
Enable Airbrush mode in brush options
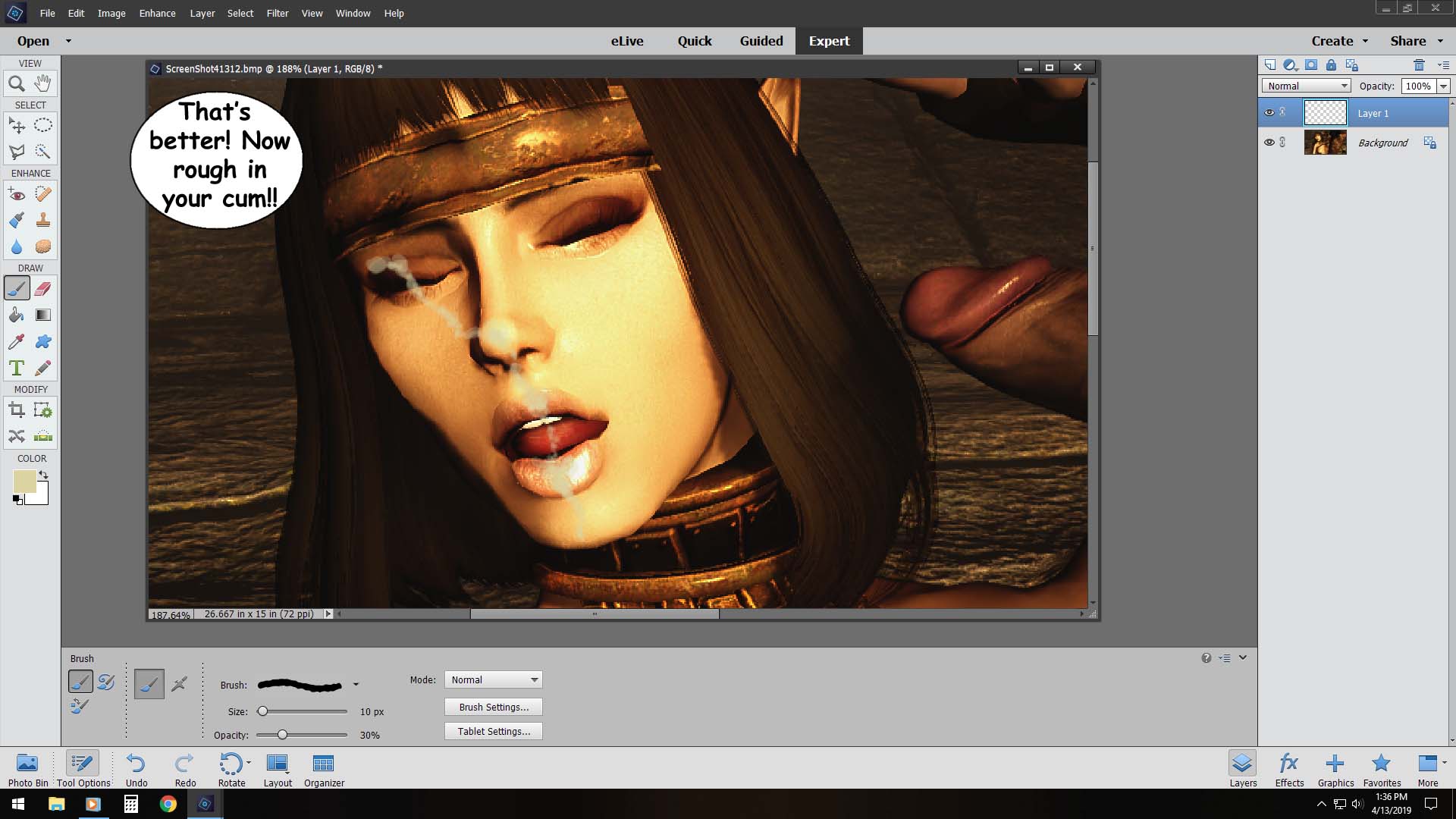[179, 684]
